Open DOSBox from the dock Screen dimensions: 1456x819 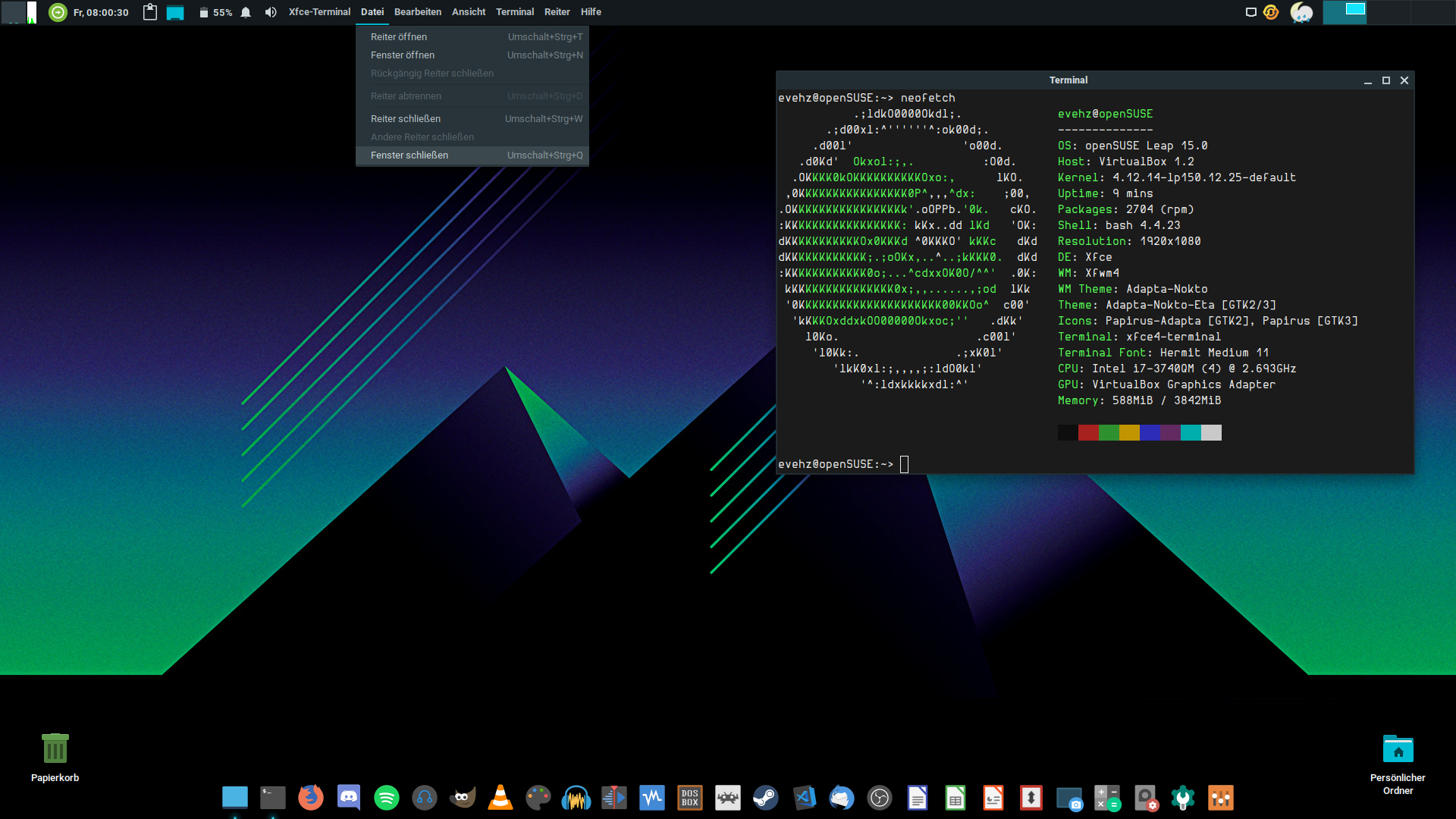690,798
